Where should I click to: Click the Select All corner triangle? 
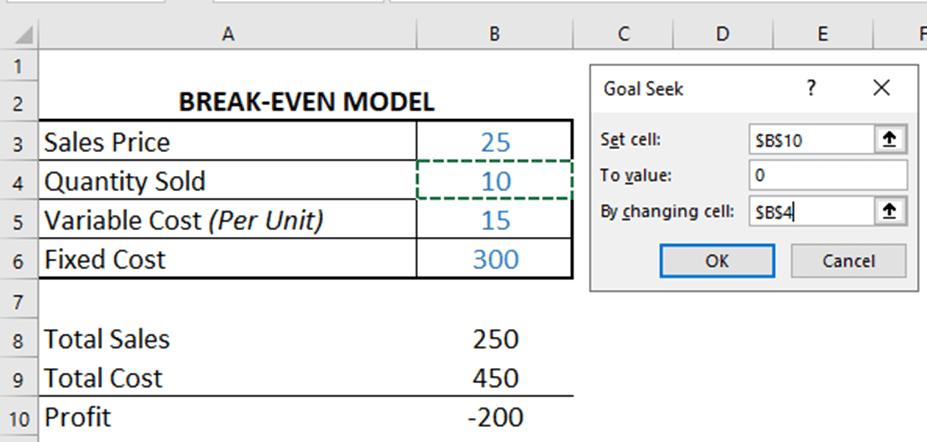pos(23,35)
